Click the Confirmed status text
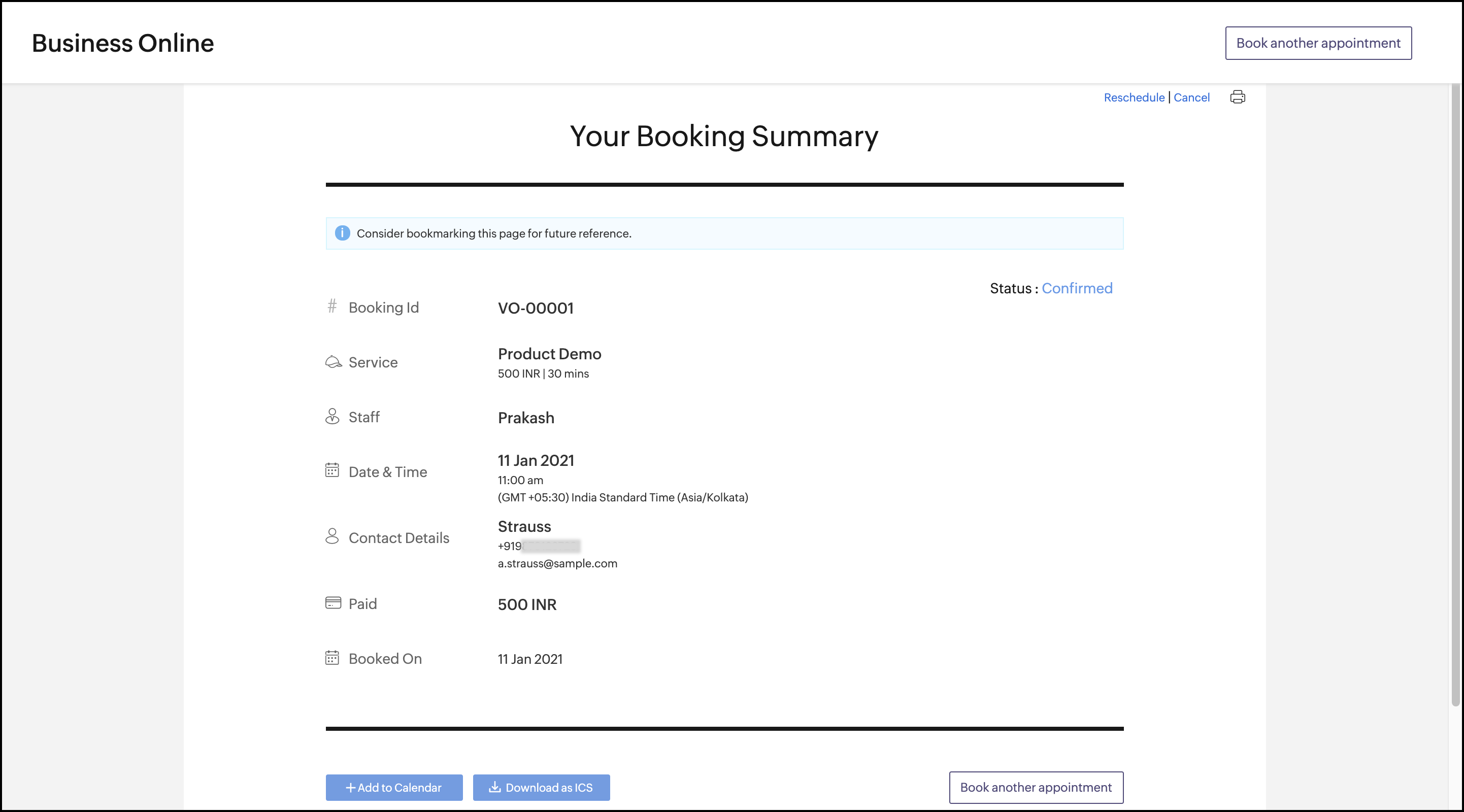Image resolution: width=1464 pixels, height=812 pixels. click(x=1076, y=289)
